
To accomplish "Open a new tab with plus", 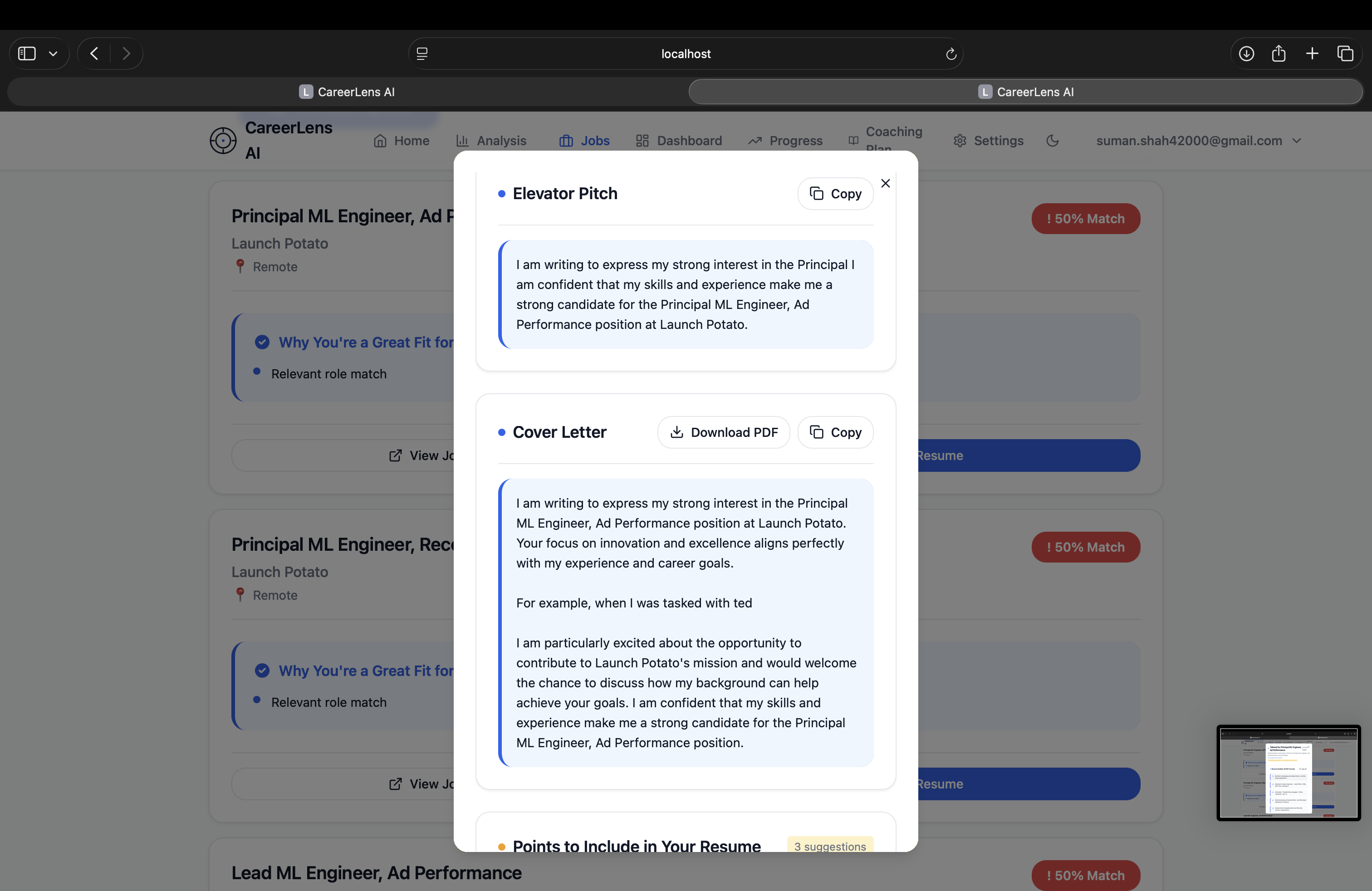I will click(x=1312, y=54).
